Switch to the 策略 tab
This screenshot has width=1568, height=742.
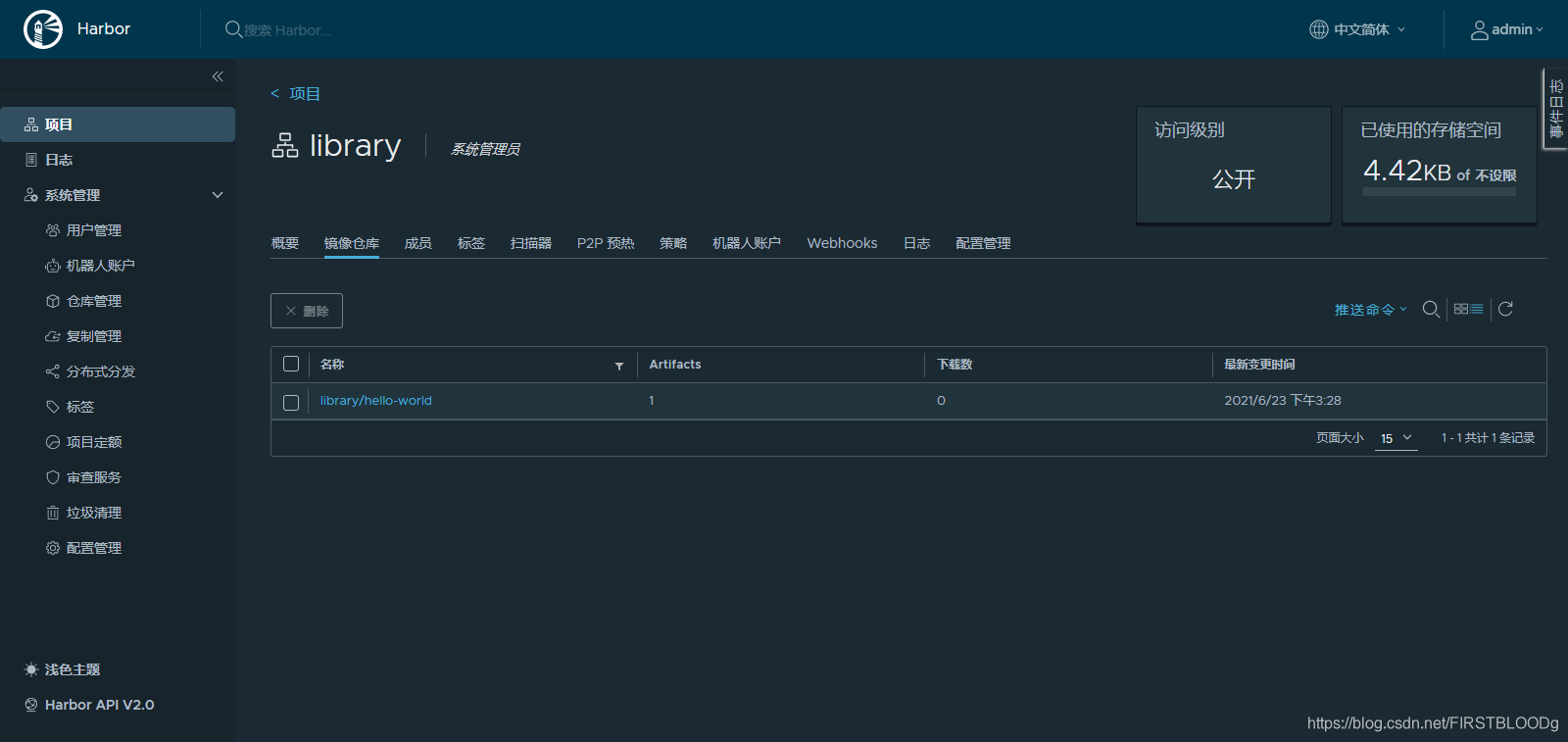click(x=673, y=243)
